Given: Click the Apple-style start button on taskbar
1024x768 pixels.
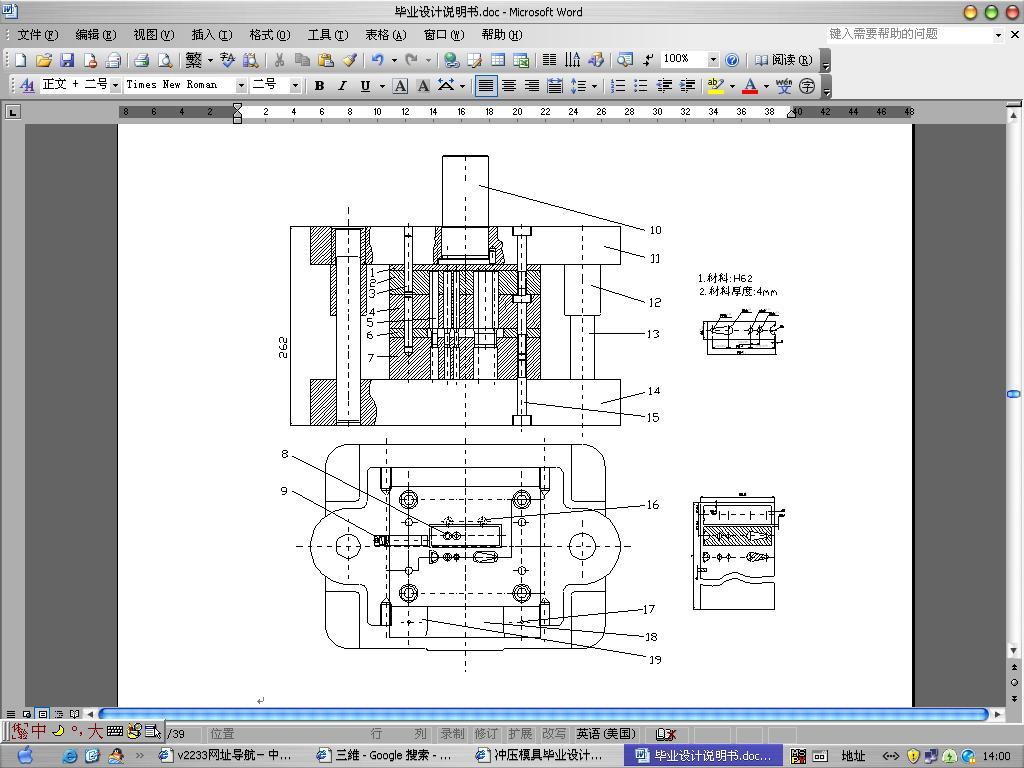Looking at the screenshot, I should tap(25, 754).
